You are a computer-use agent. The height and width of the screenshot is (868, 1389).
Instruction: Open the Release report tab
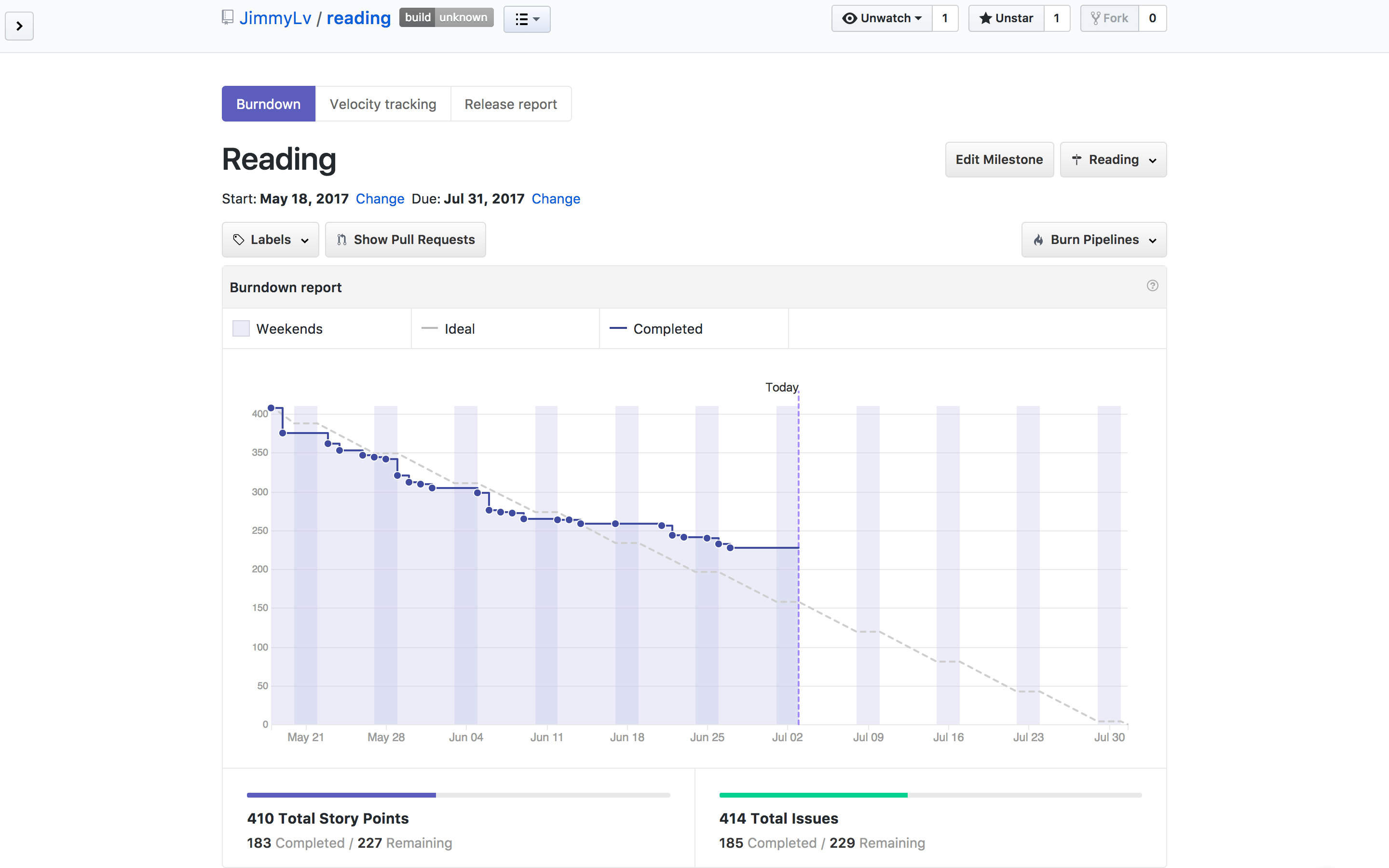pyautogui.click(x=510, y=104)
